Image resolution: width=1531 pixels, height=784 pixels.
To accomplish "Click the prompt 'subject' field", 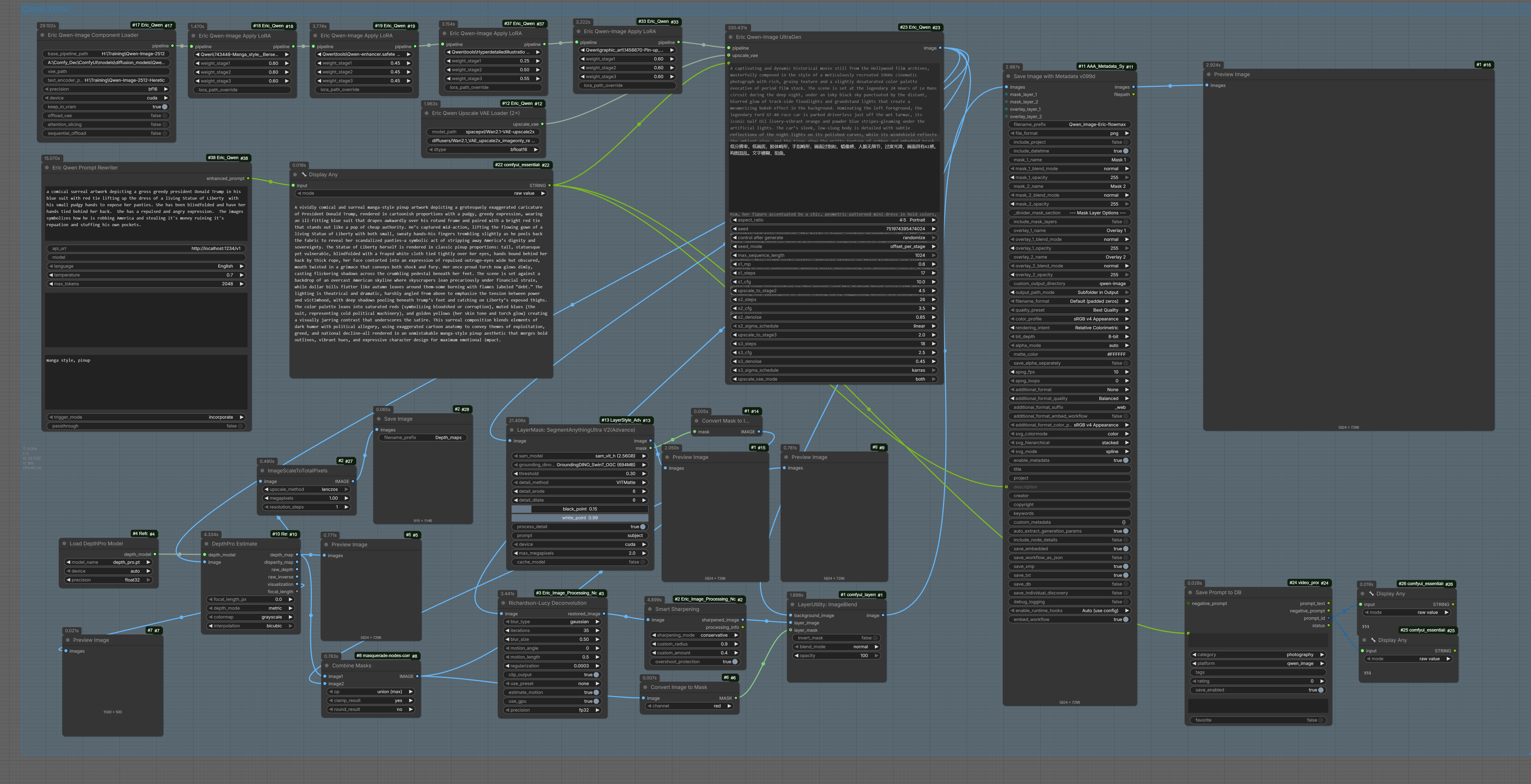I will click(580, 536).
